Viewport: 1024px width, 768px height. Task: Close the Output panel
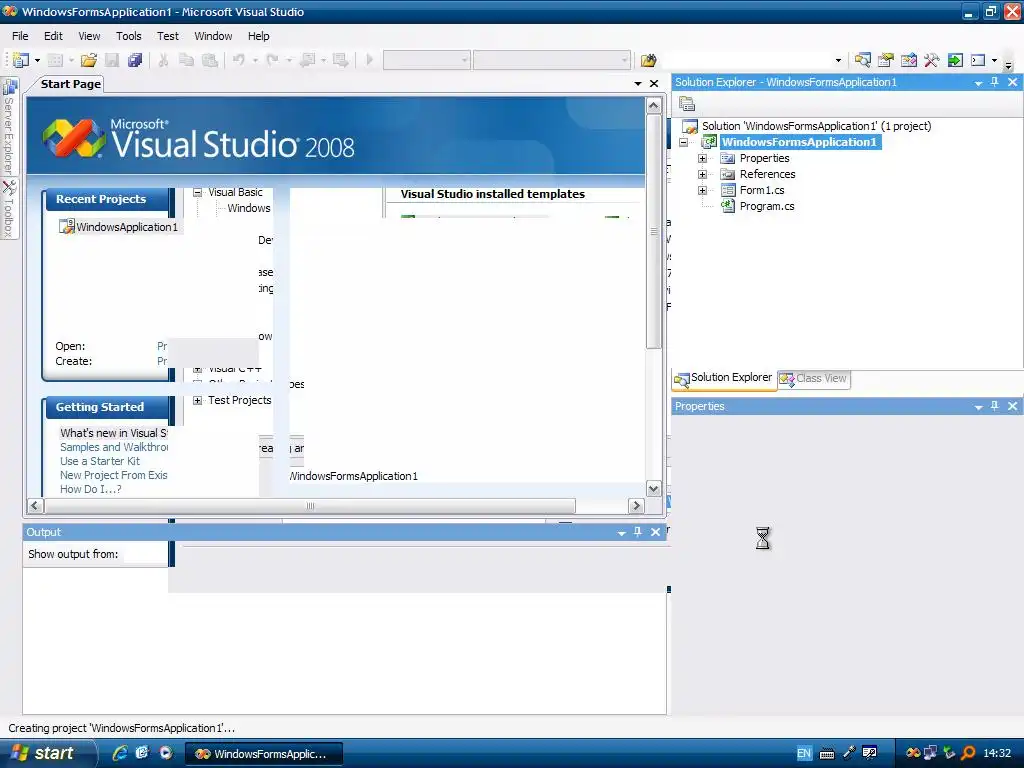click(x=656, y=532)
